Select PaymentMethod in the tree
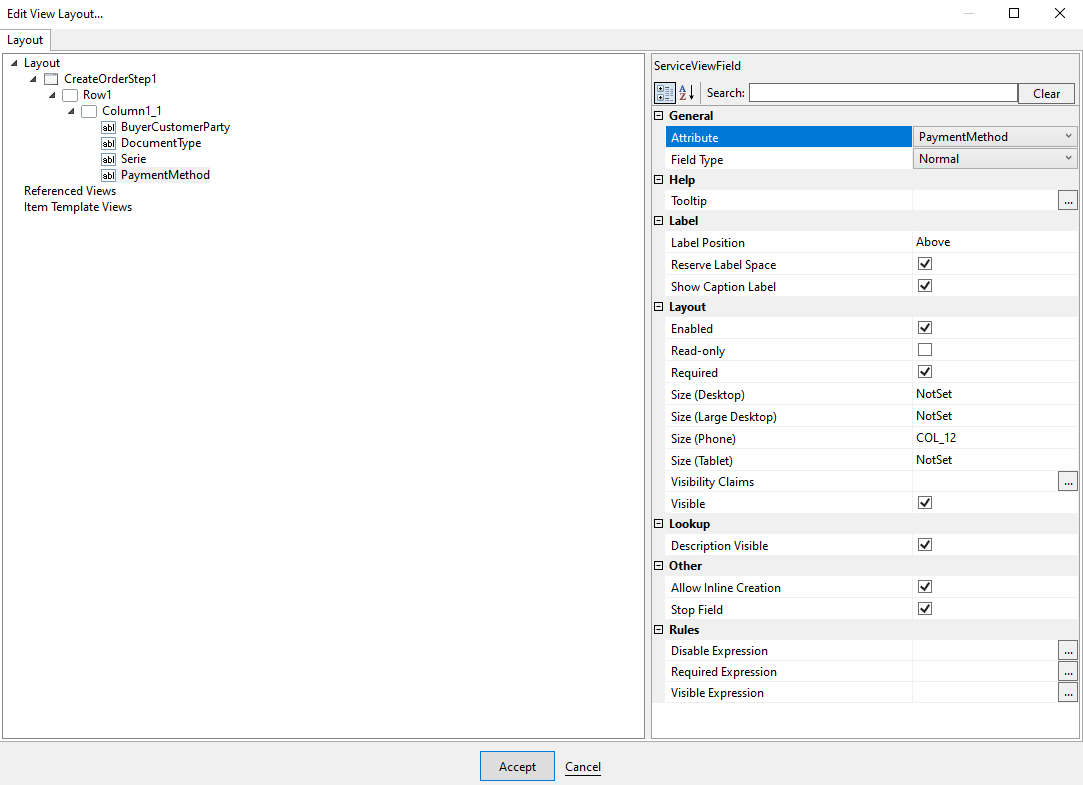This screenshot has width=1083, height=785. (x=165, y=175)
